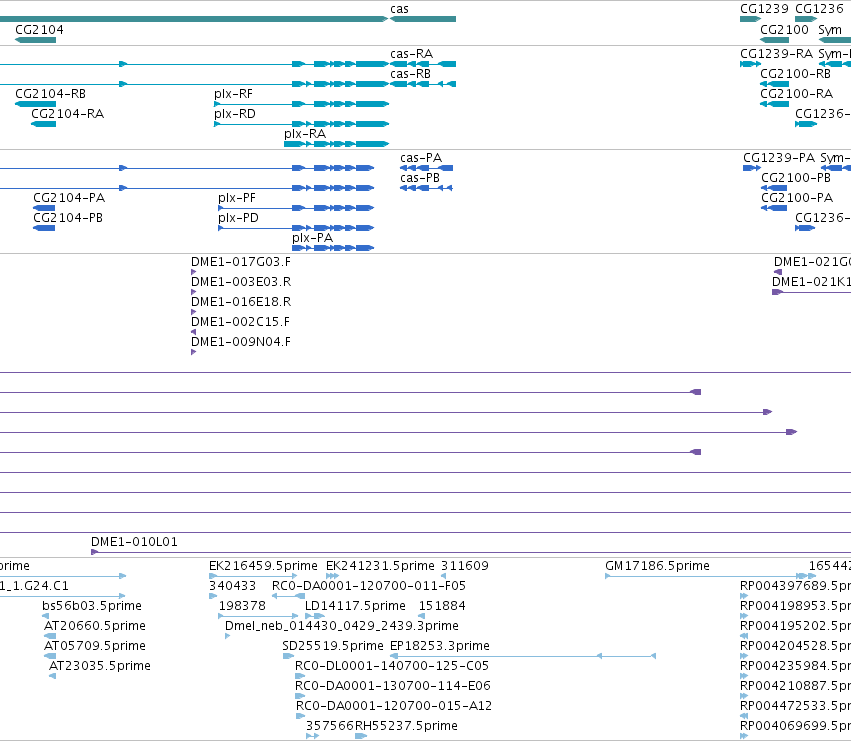851x741 pixels.
Task: Open the 'RC0-DL0001-140700-125-C05' label
Action: coord(392,666)
